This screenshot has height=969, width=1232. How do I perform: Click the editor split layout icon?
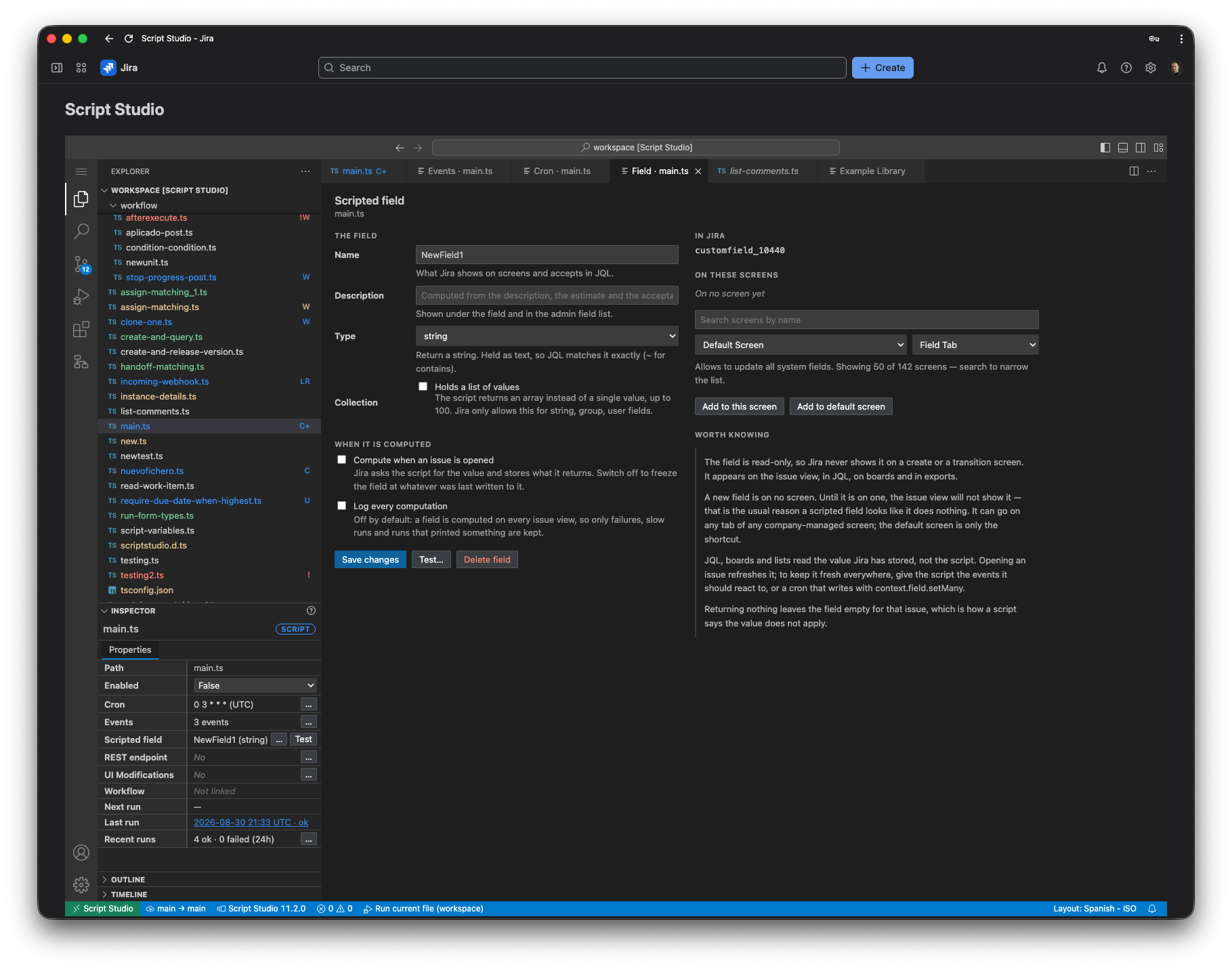(1134, 171)
